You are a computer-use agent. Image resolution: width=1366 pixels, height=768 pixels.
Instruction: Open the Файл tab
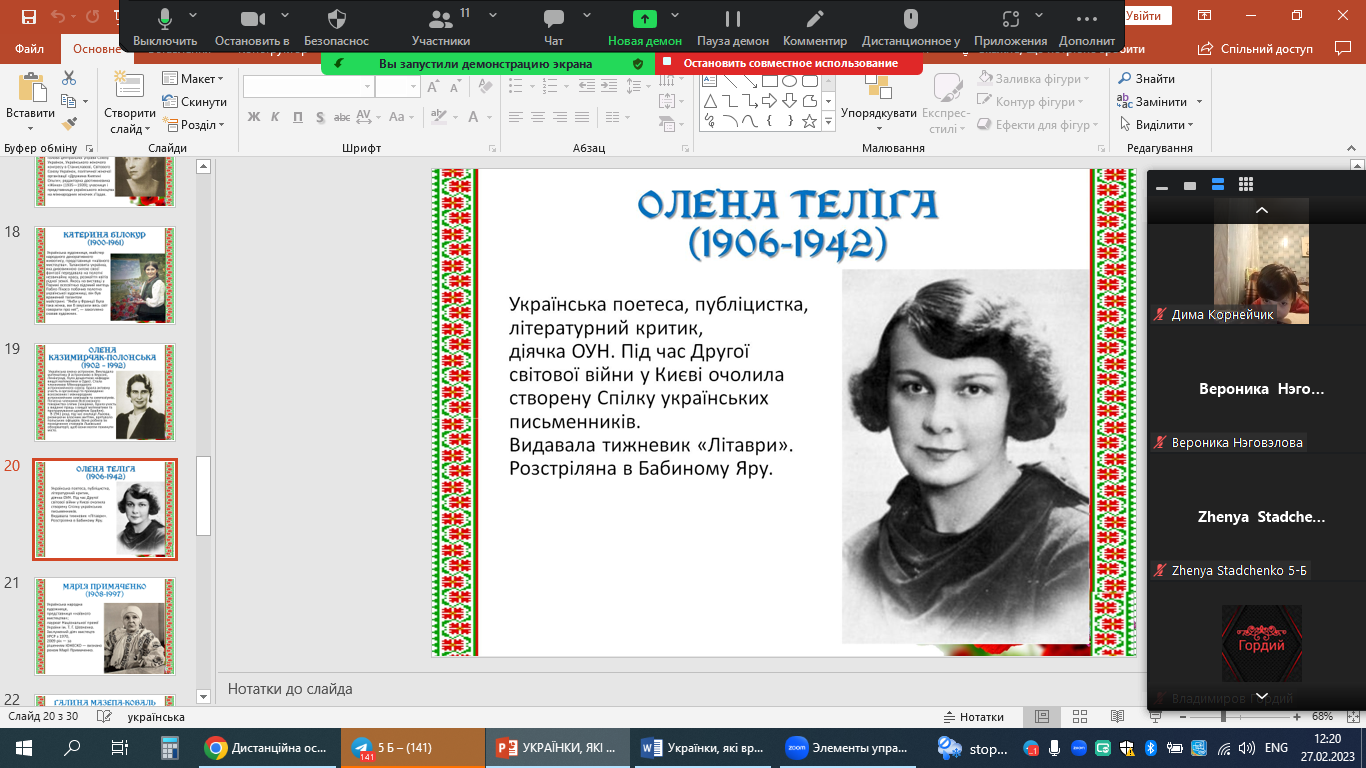point(30,48)
